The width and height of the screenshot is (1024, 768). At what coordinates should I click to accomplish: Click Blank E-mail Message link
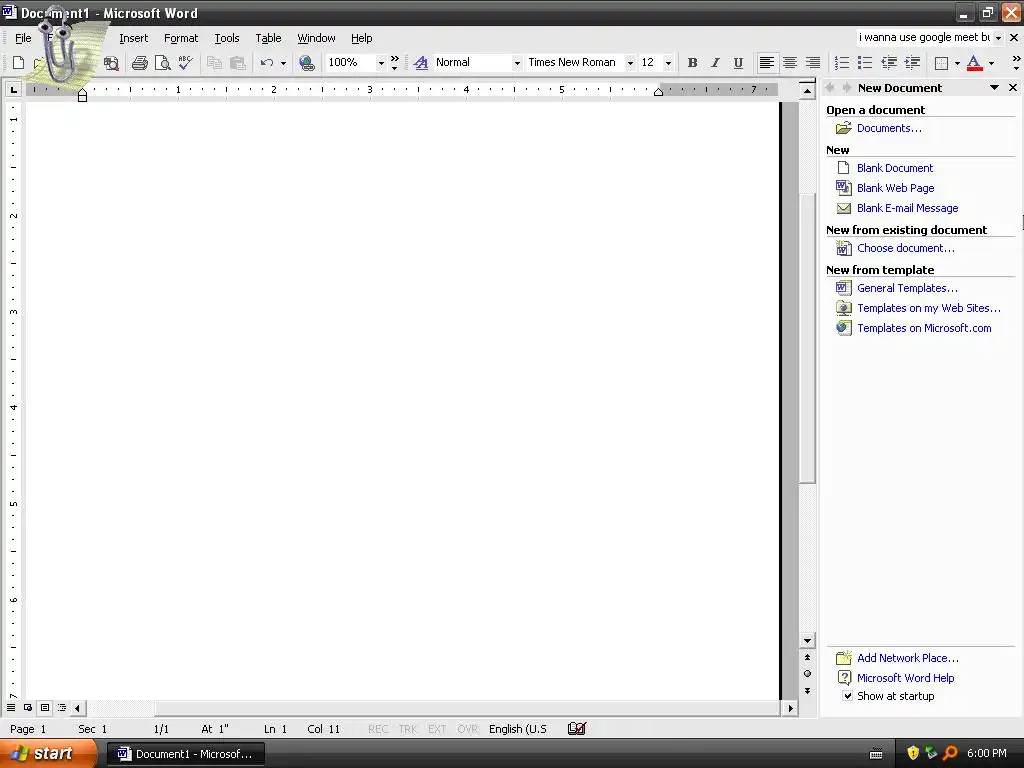click(908, 208)
